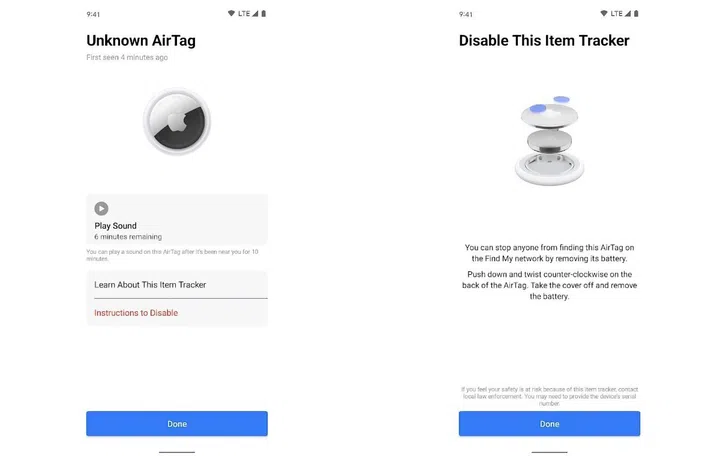
Task: Click the cellular signal icon on Unknown AirTag screen
Action: point(255,14)
